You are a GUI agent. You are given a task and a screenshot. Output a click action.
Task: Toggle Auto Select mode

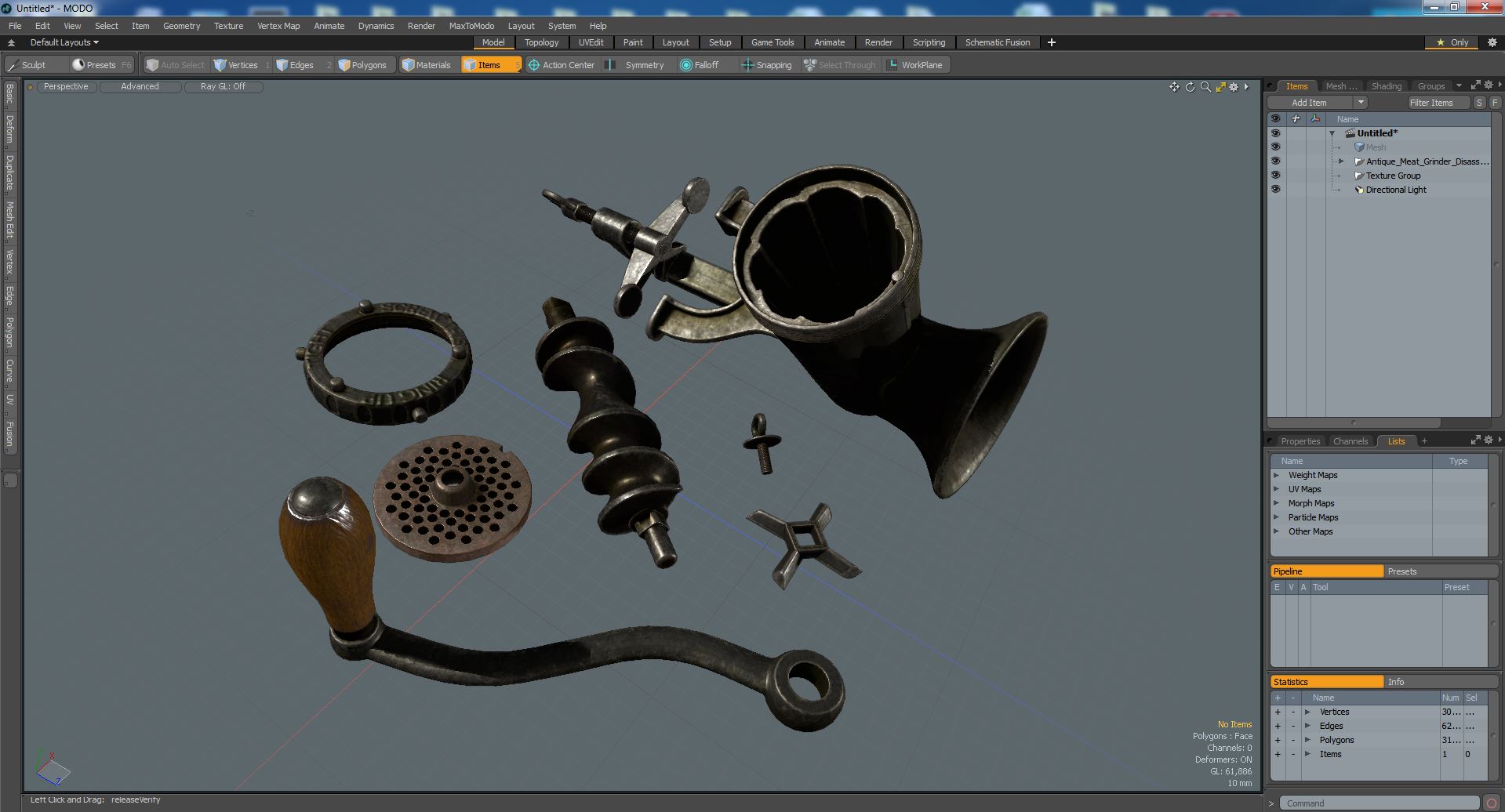176,65
